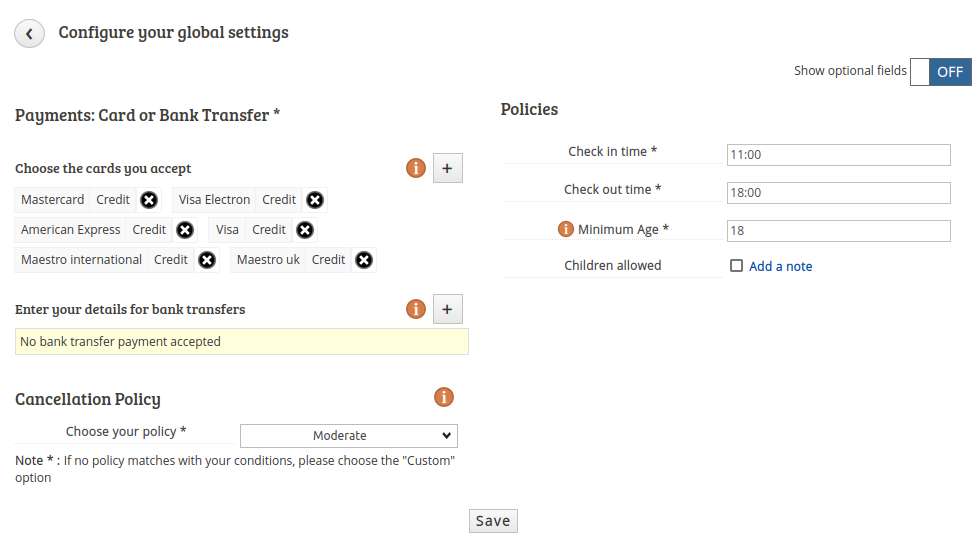This screenshot has height=546, width=980.
Task: View the Minimum Age info tooltip
Action: click(x=566, y=229)
